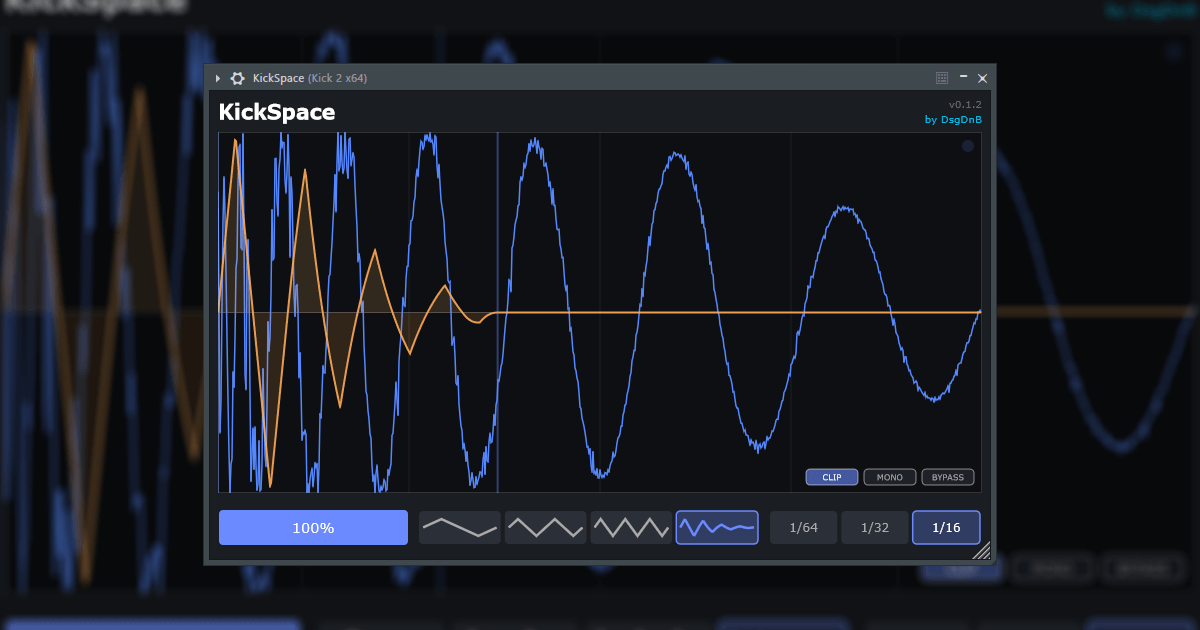Open the DsgDnB developer link

[x=961, y=119]
